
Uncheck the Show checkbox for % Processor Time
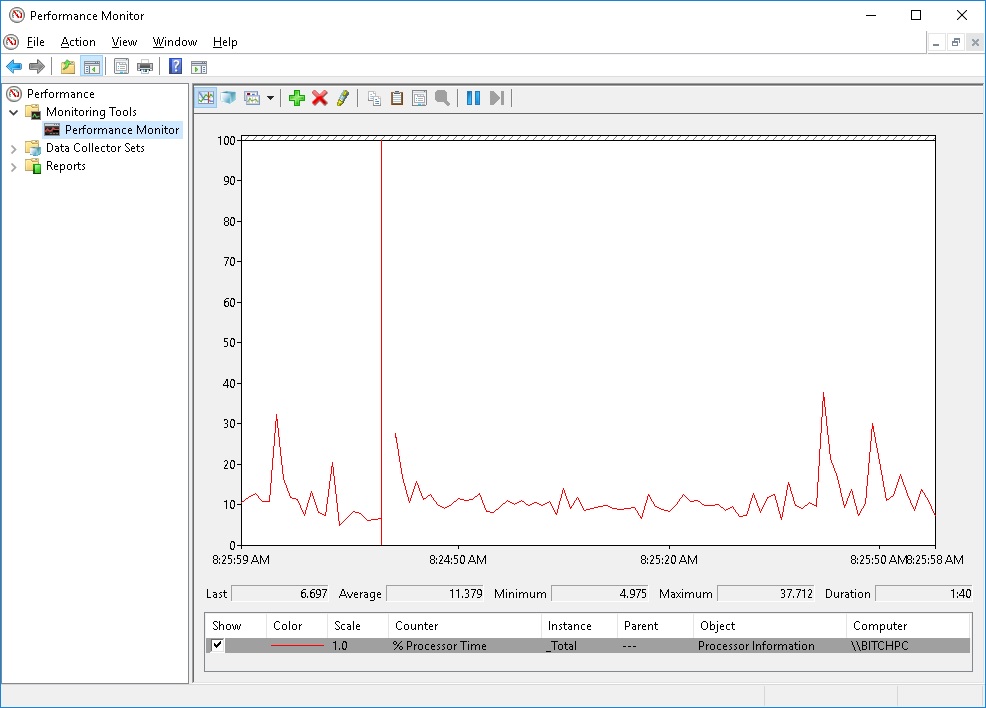217,644
